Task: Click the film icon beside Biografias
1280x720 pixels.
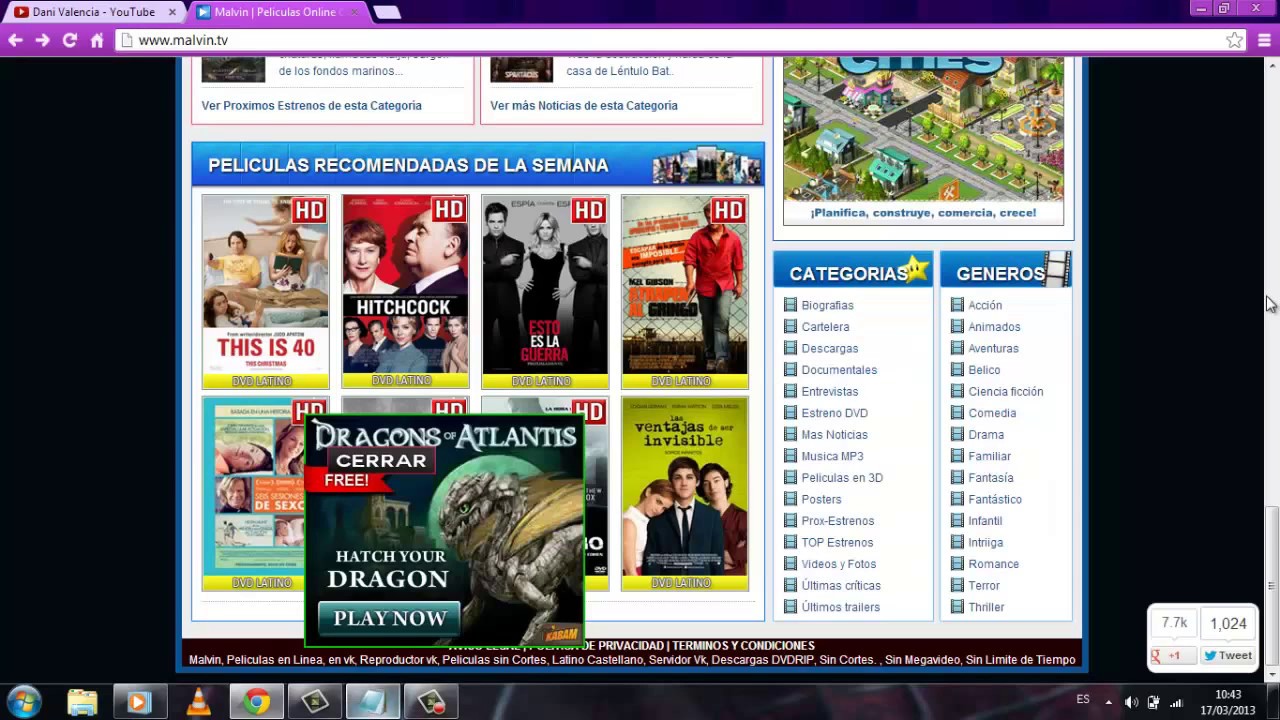Action: (790, 305)
